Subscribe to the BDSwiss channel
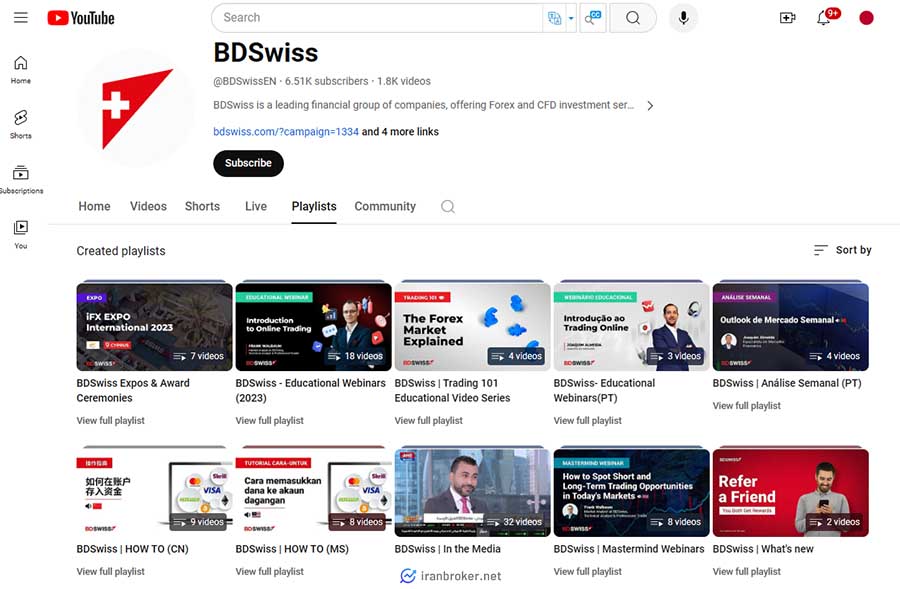Viewport: 900px width, 589px height. click(x=248, y=163)
